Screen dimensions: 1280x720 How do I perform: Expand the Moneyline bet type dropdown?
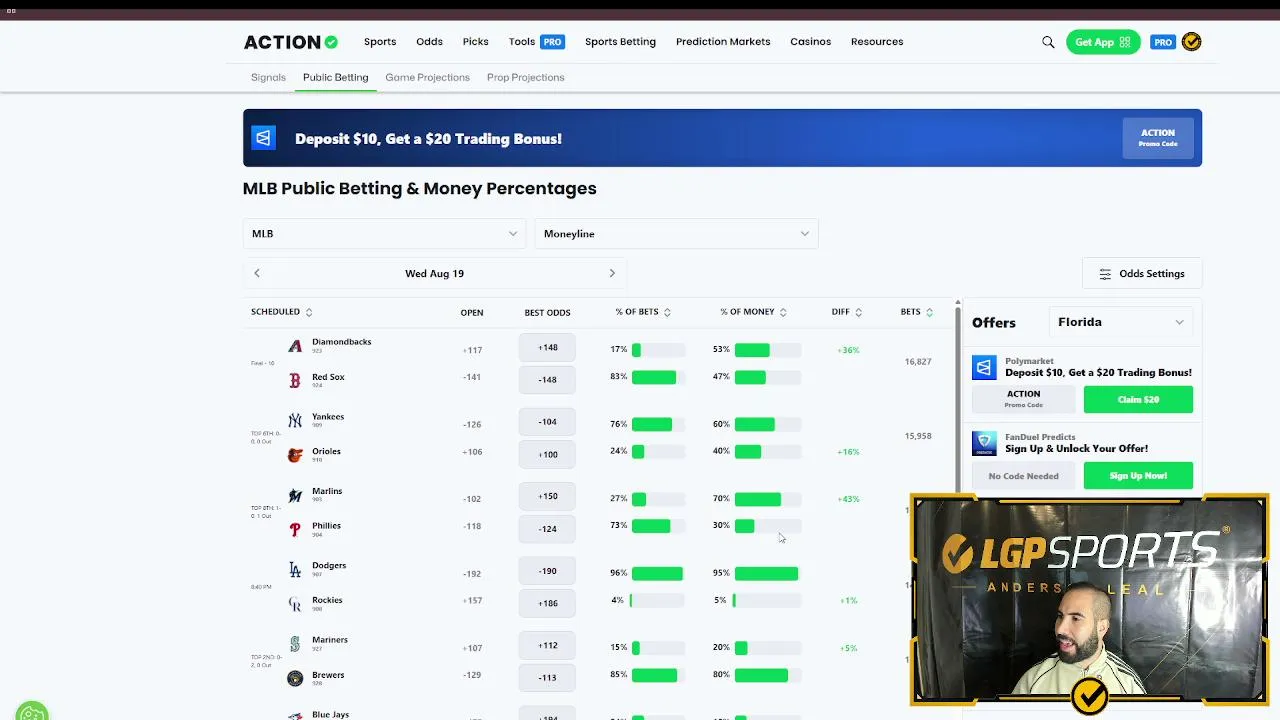[676, 234]
